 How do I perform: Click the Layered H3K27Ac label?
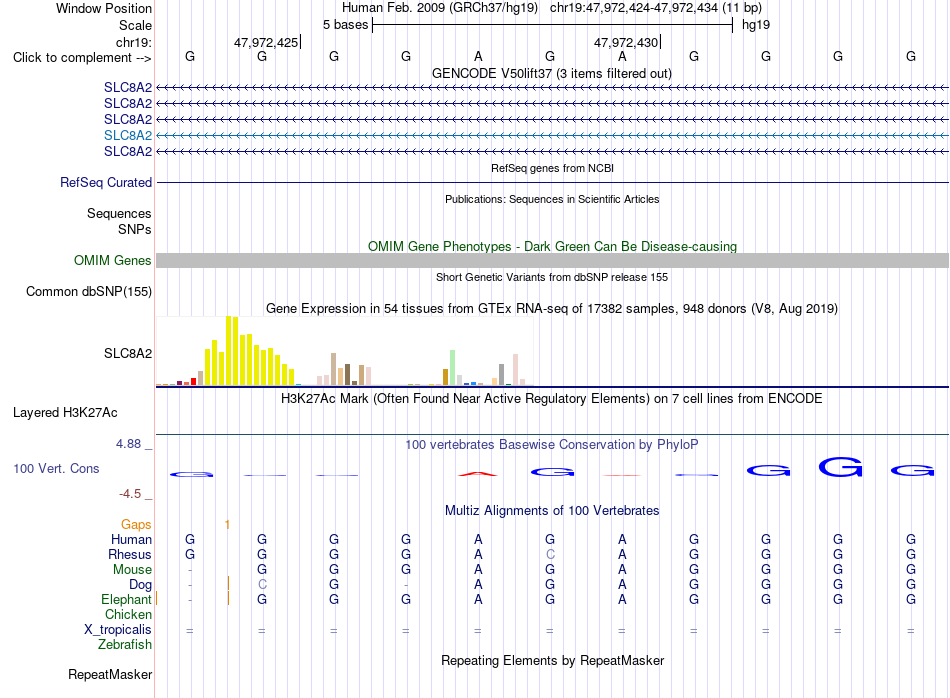pyautogui.click(x=65, y=413)
